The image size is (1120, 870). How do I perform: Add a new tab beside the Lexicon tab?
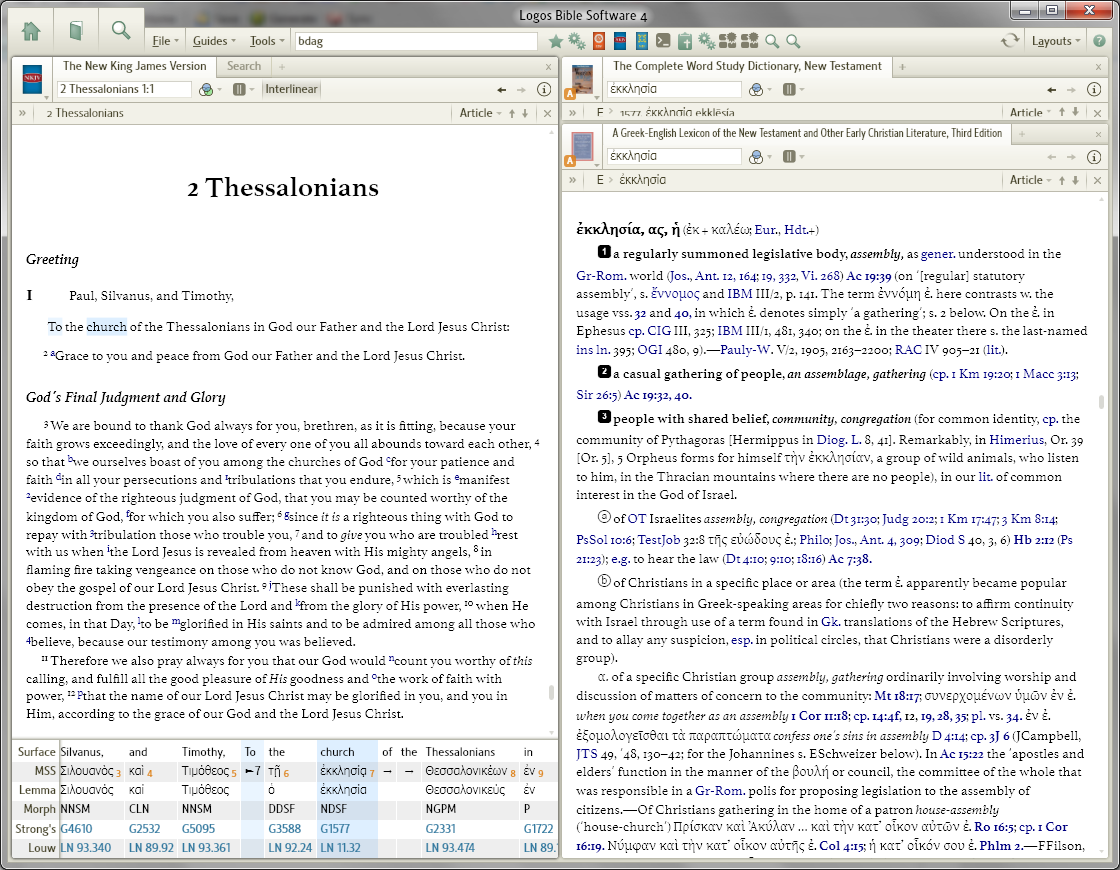(x=1021, y=134)
